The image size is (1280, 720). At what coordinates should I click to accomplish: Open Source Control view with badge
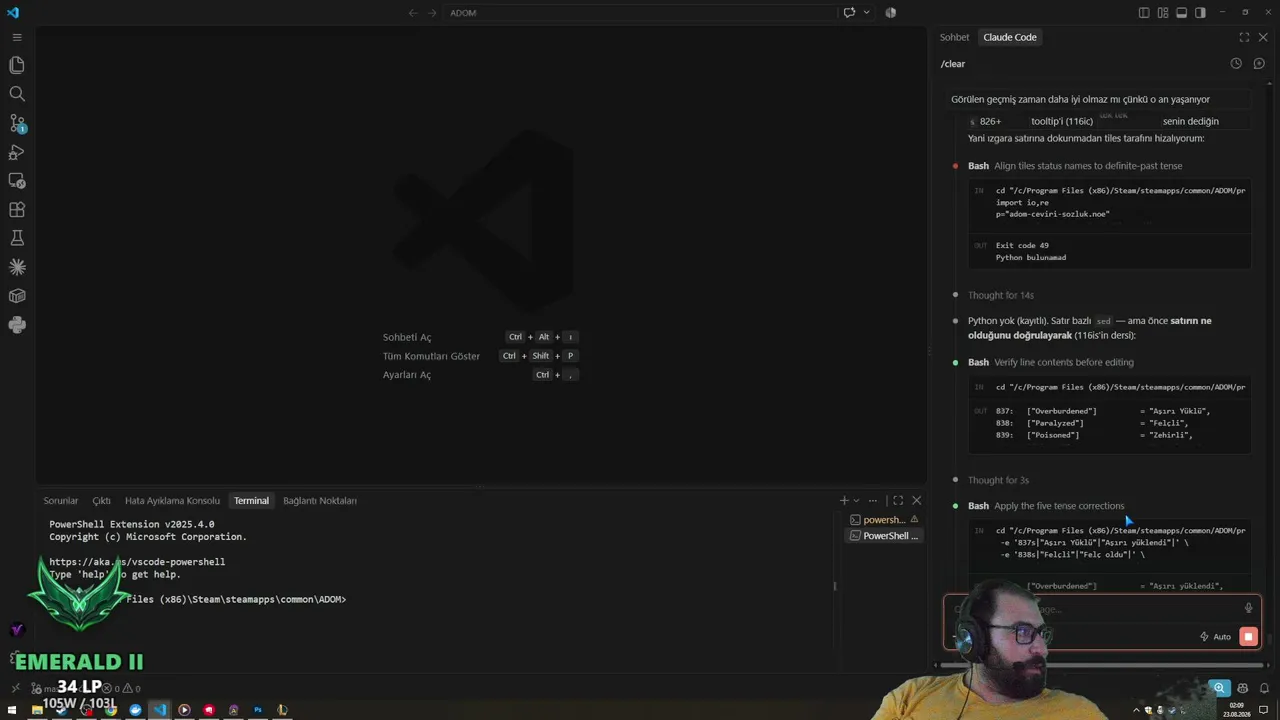pyautogui.click(x=17, y=123)
